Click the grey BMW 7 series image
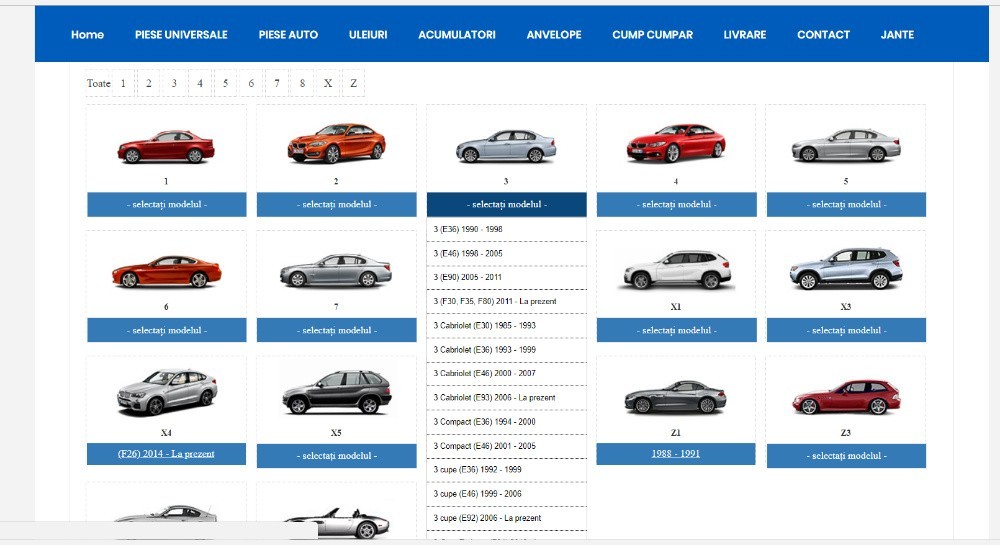Image resolution: width=1000 pixels, height=545 pixels. (x=336, y=271)
